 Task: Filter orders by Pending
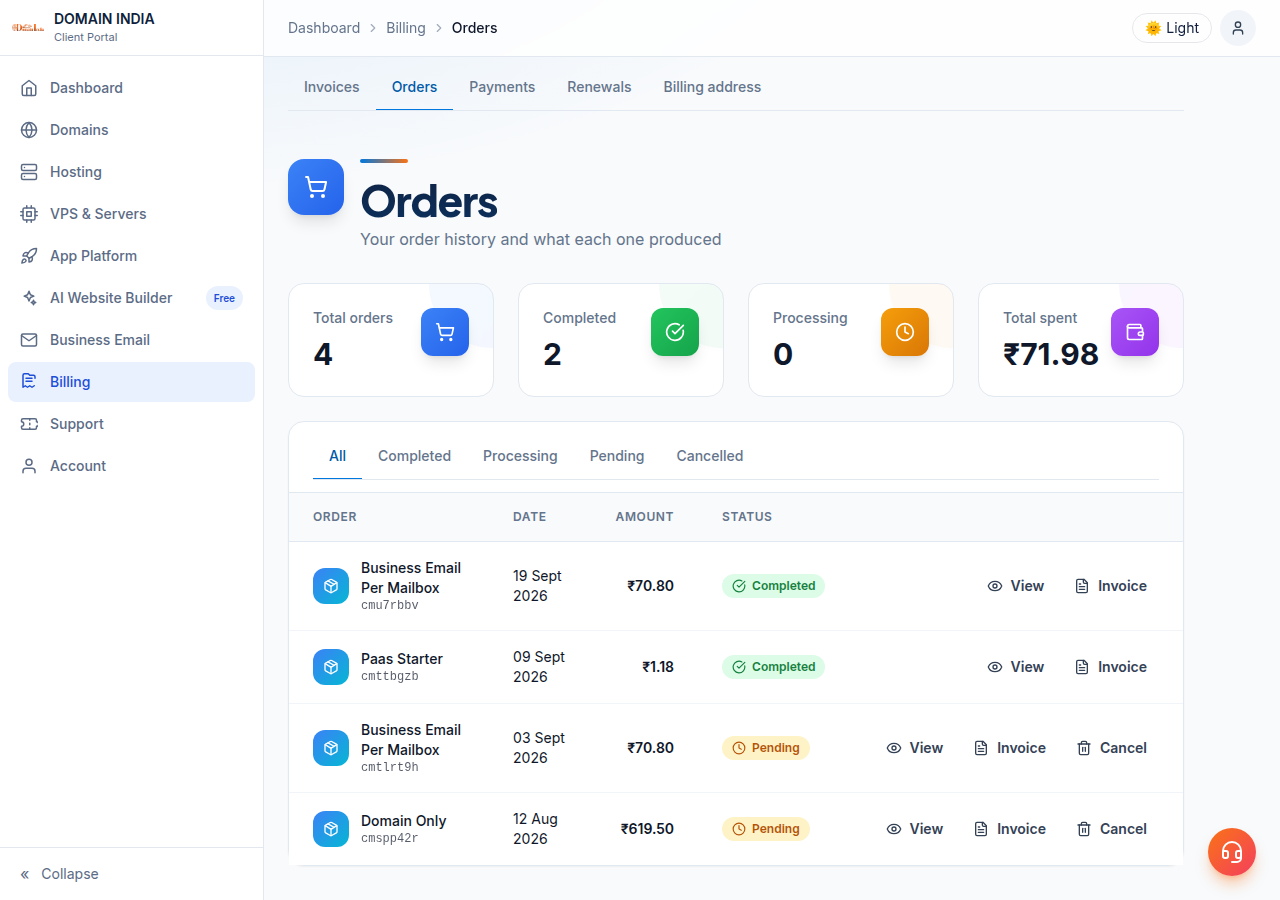pyautogui.click(x=617, y=456)
